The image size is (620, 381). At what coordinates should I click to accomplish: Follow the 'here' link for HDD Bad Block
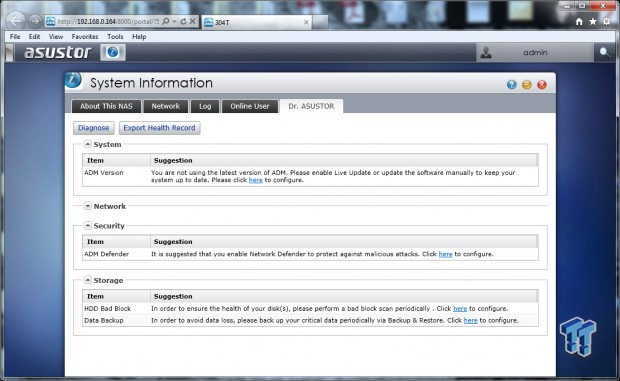click(x=460, y=309)
